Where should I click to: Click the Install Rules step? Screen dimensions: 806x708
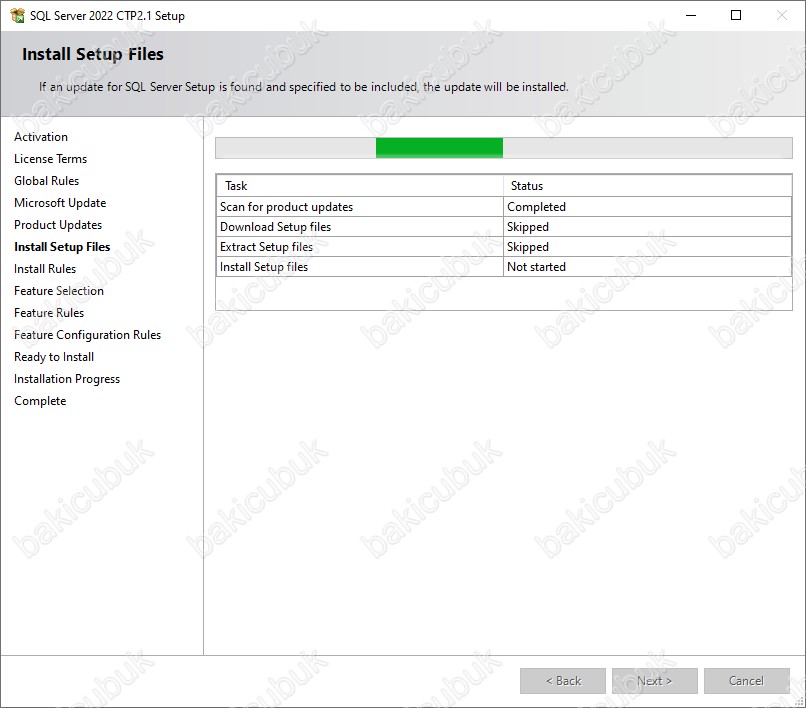[45, 269]
